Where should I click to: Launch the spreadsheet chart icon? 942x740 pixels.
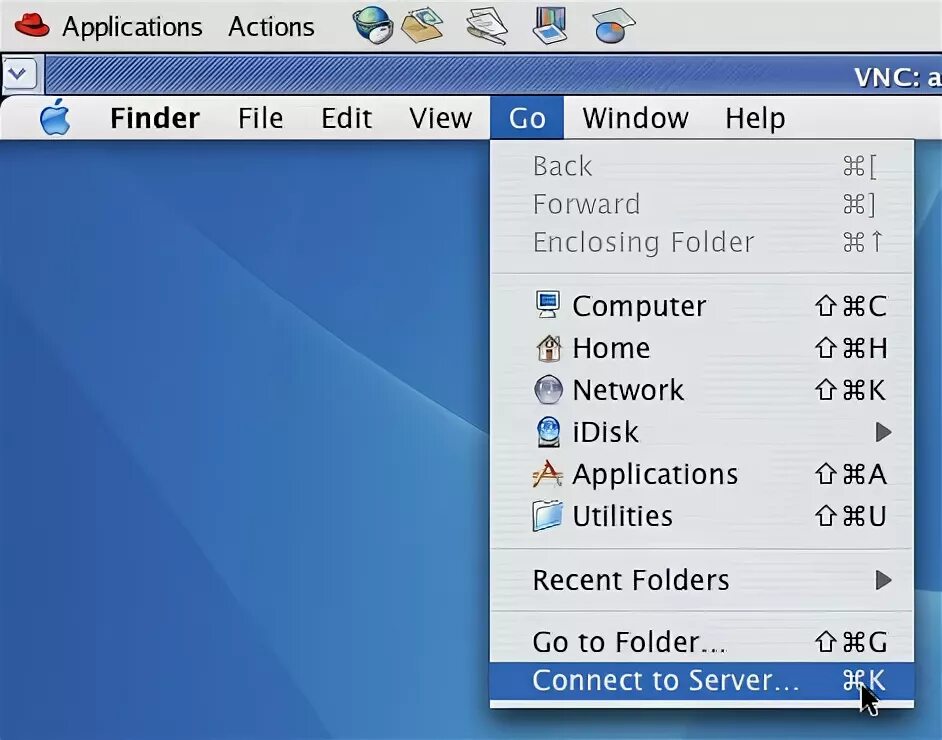[x=614, y=25]
